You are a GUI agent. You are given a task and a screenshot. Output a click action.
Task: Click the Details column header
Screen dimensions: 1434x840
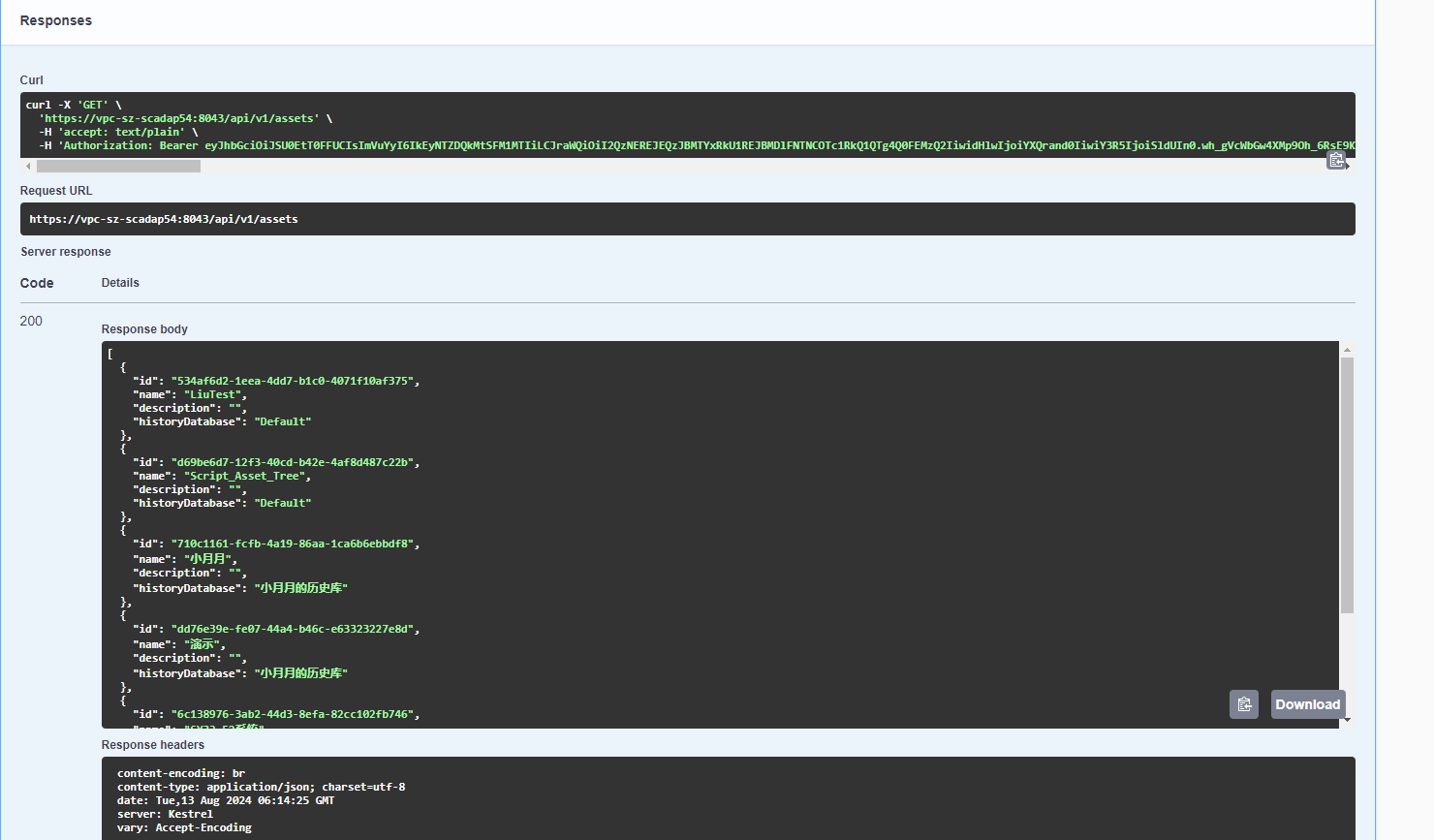click(x=119, y=282)
